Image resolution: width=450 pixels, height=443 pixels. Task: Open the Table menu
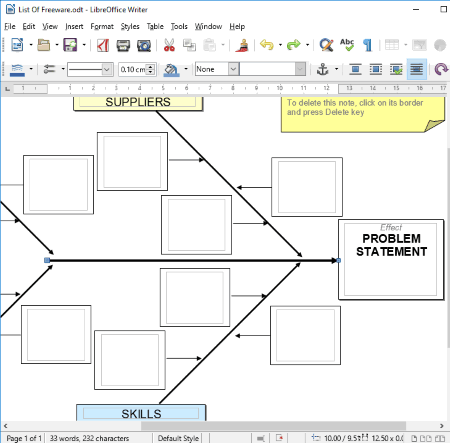point(155,26)
